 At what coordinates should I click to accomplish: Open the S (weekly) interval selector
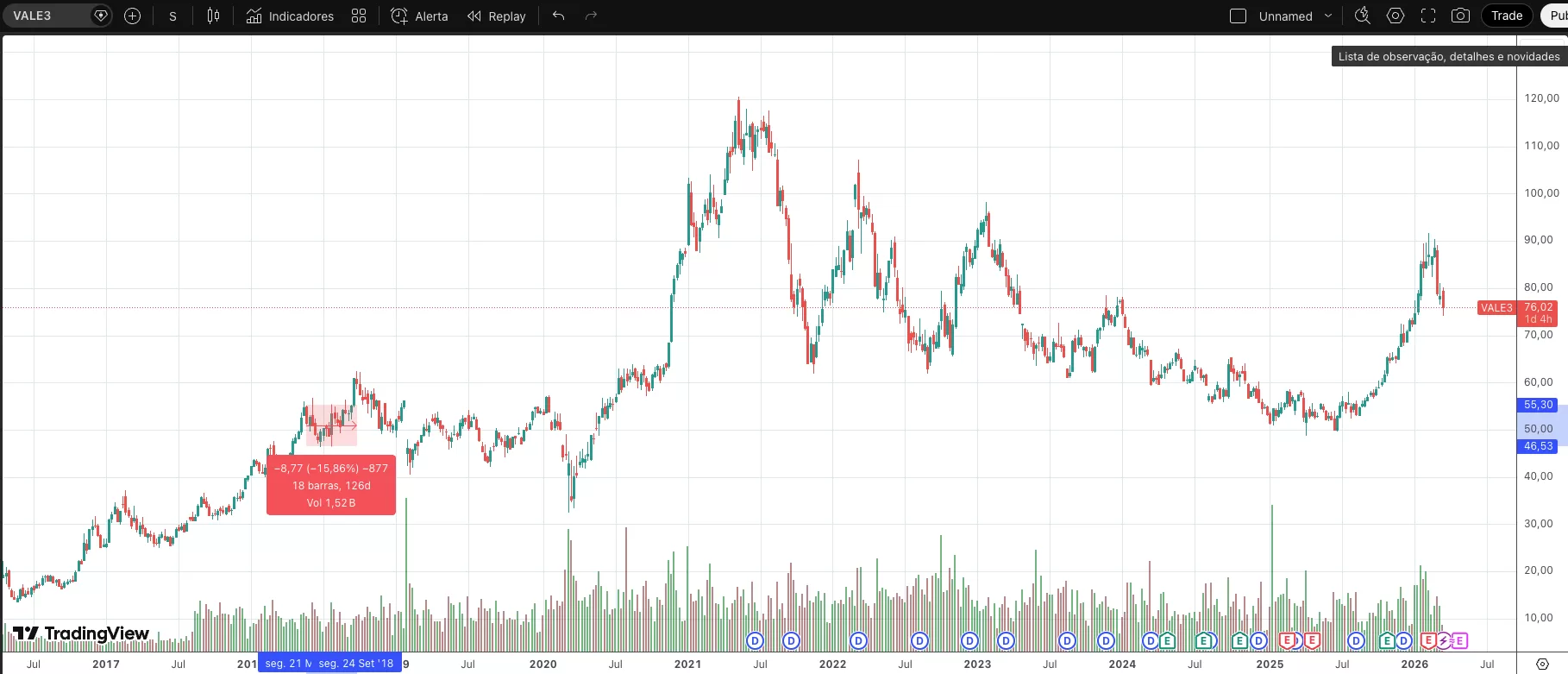click(172, 16)
